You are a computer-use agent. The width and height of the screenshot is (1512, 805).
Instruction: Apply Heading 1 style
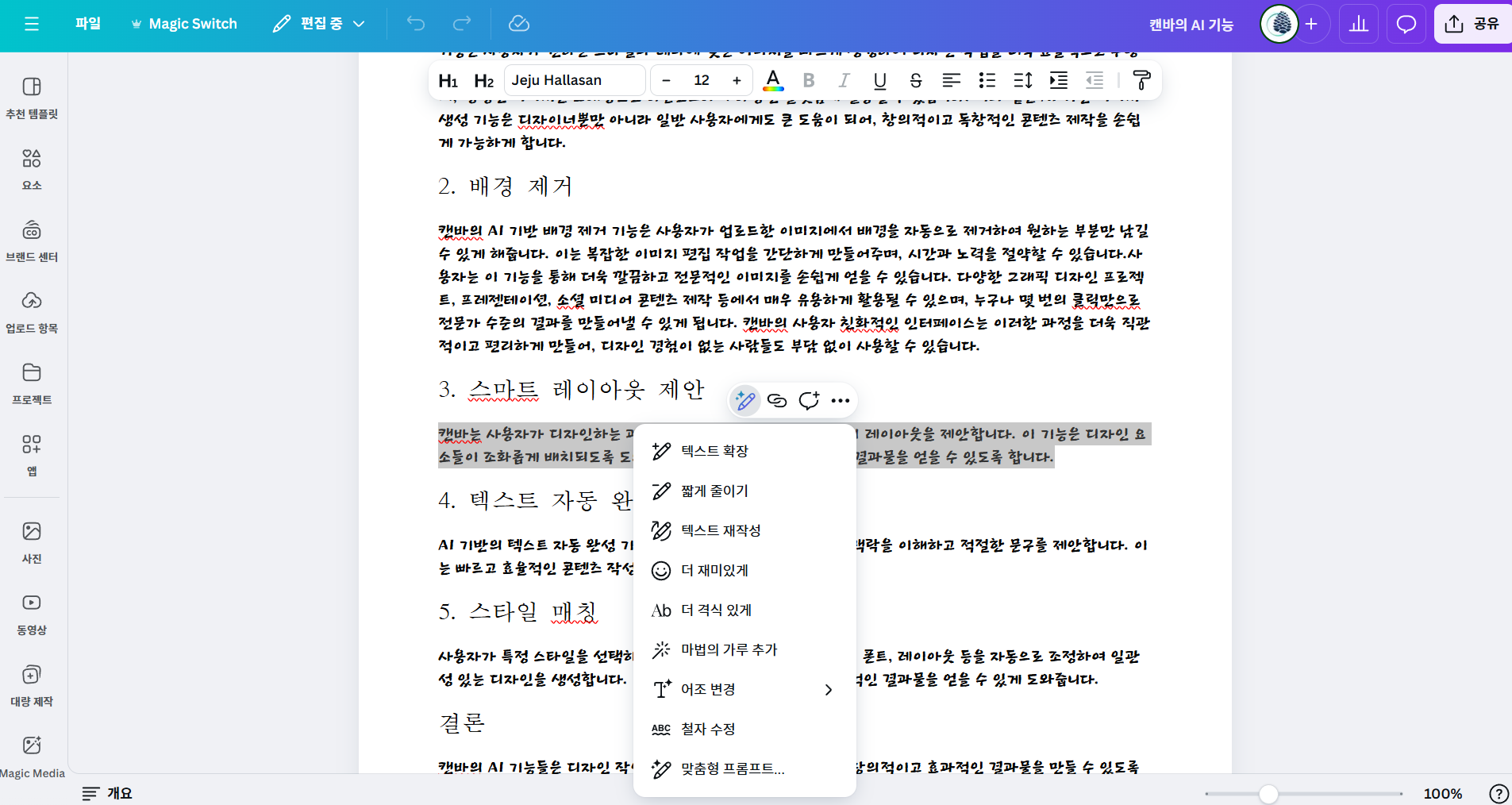pos(448,80)
